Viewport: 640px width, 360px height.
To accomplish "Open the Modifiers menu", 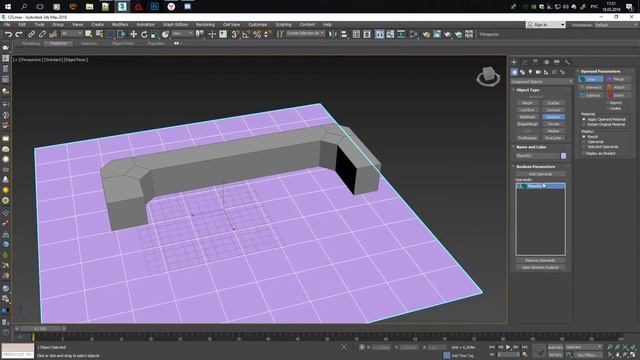I will tap(120, 24).
